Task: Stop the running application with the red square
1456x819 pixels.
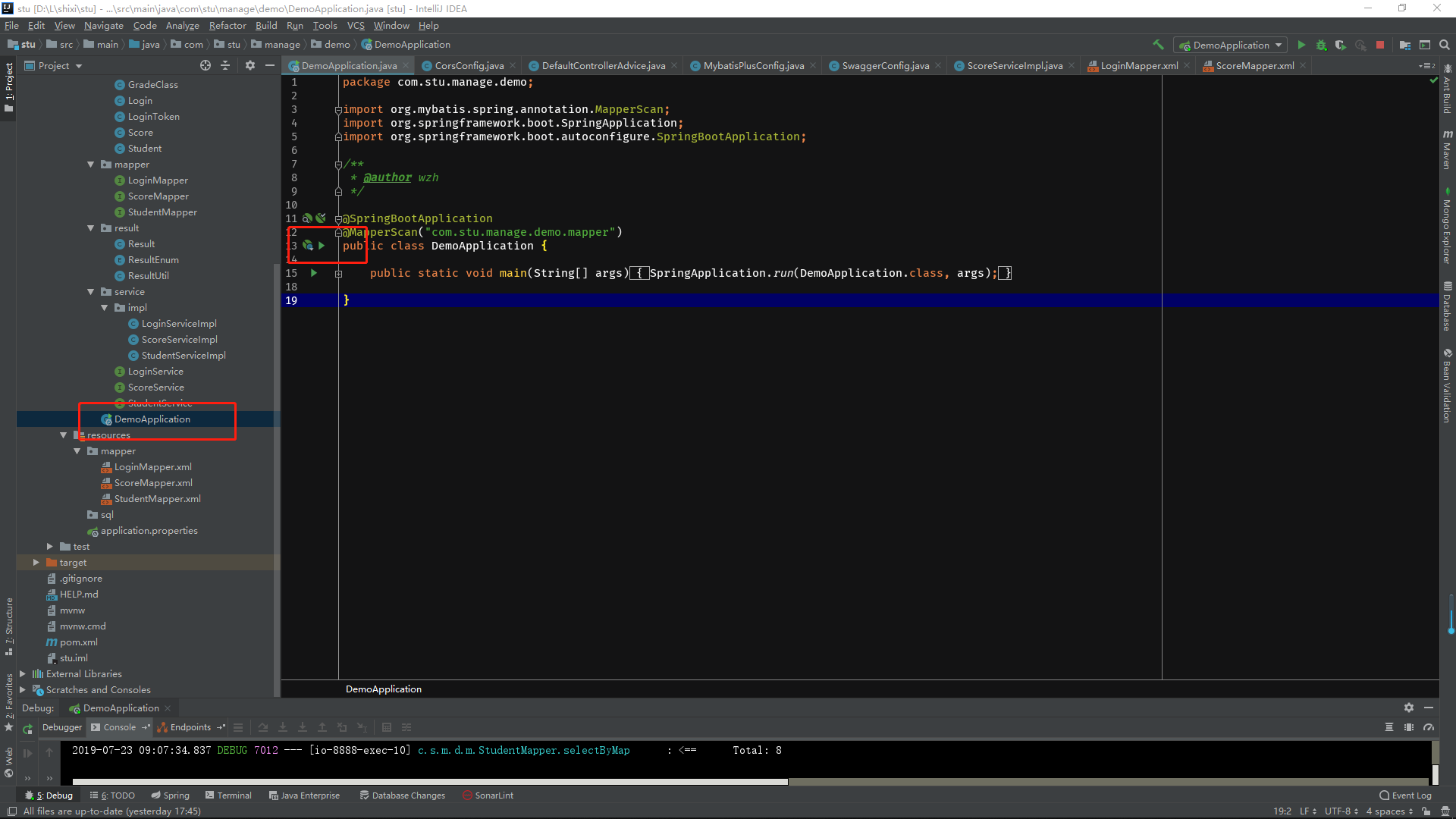Action: pyautogui.click(x=1380, y=45)
